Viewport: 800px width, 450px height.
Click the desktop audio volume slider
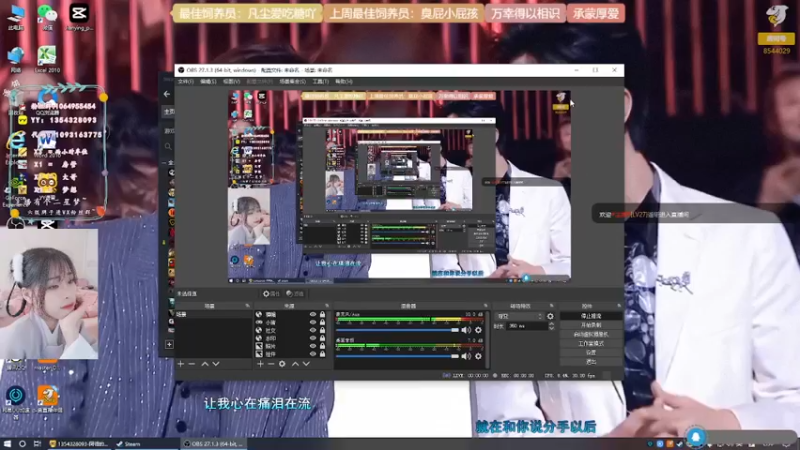point(397,356)
